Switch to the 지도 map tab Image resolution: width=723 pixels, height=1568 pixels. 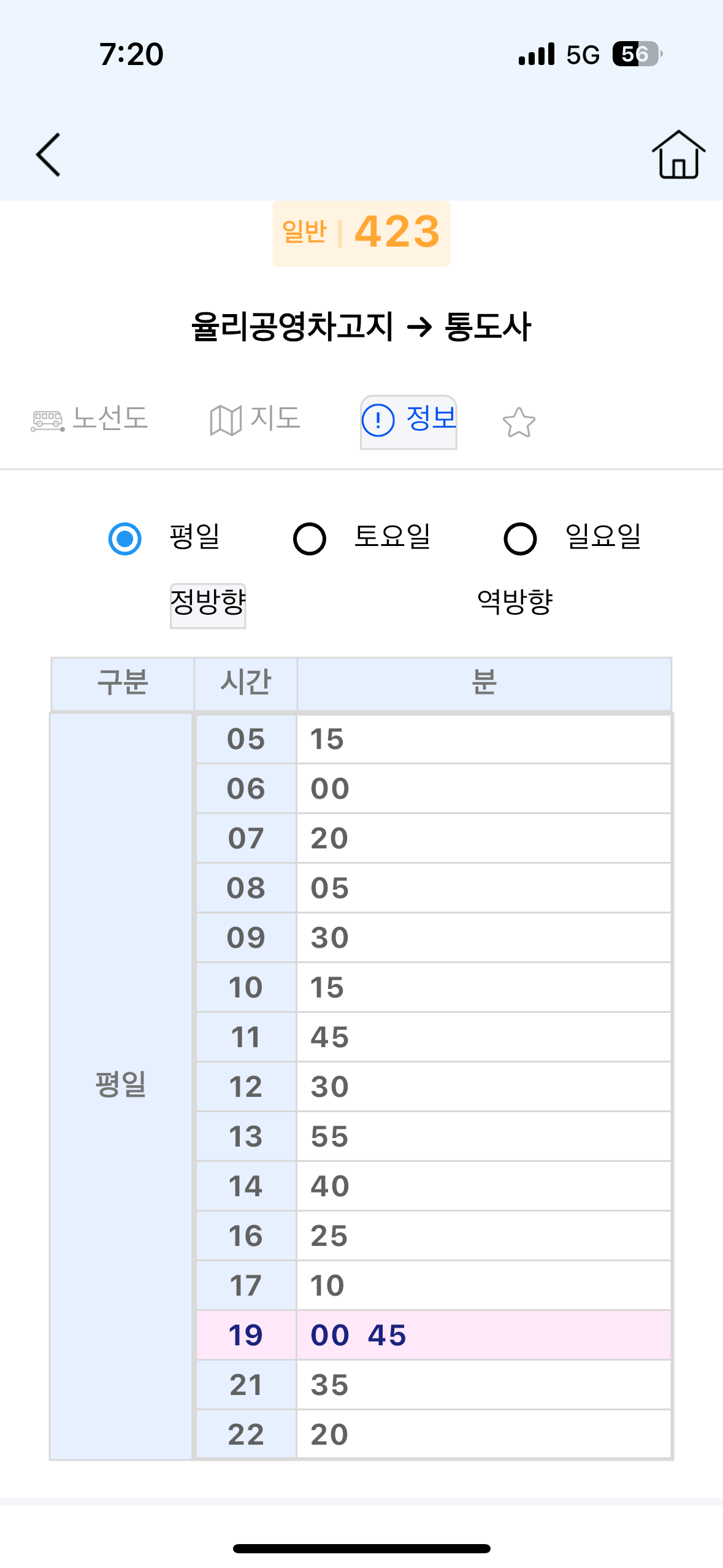tap(255, 420)
